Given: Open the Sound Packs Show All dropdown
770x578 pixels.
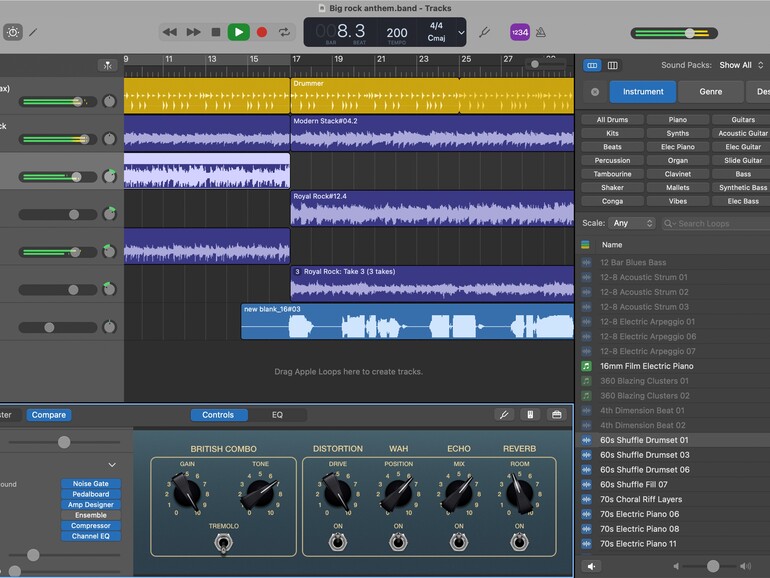Looking at the screenshot, I should coord(741,65).
